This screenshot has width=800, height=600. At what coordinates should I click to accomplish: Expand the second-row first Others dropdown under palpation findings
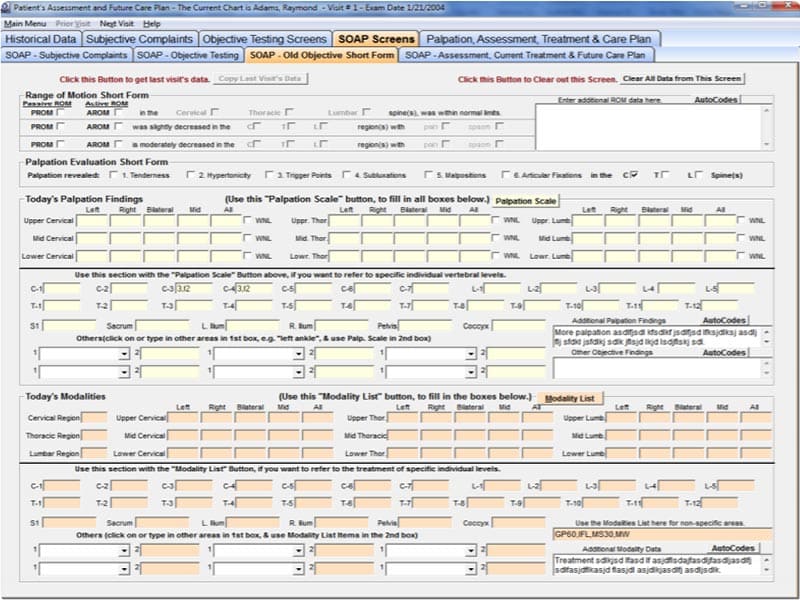pyautogui.click(x=124, y=372)
